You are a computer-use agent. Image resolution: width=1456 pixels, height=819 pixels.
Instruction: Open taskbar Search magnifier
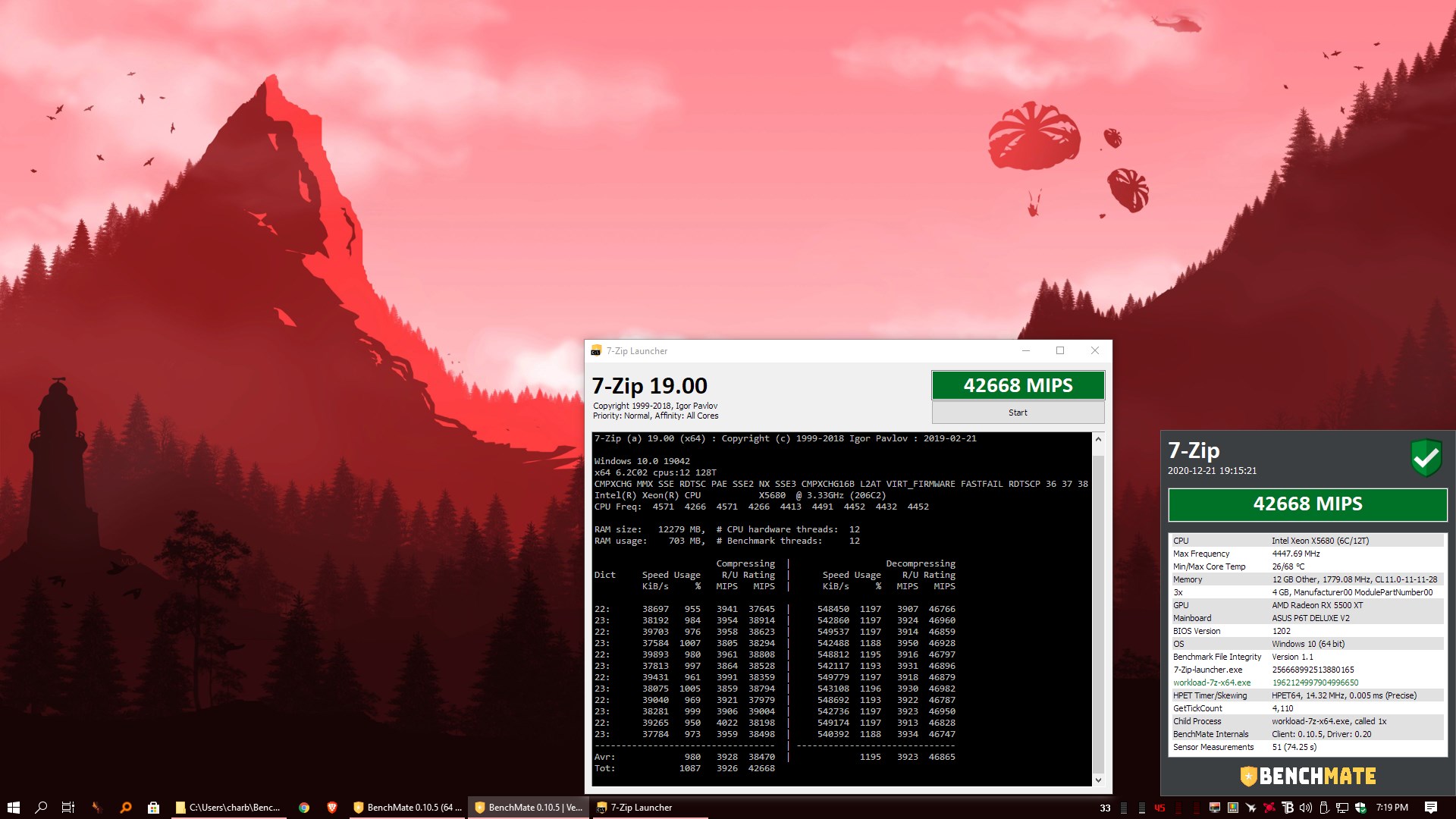point(41,808)
